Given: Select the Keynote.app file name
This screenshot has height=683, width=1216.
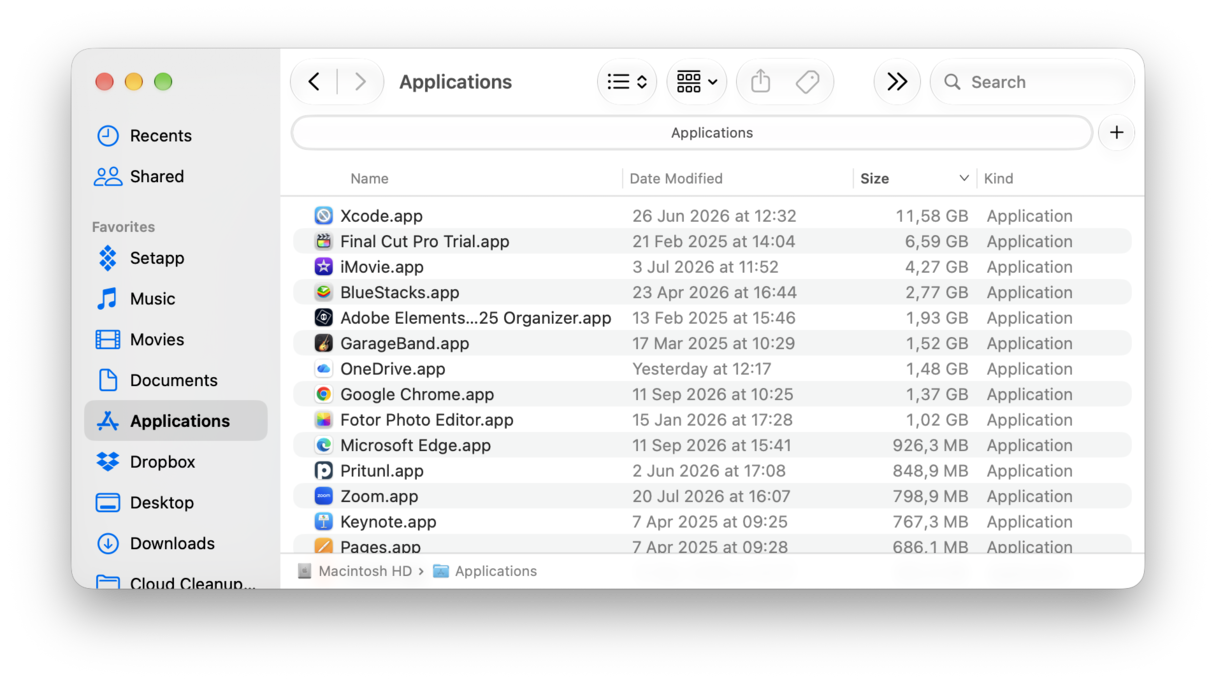Looking at the screenshot, I should (388, 522).
